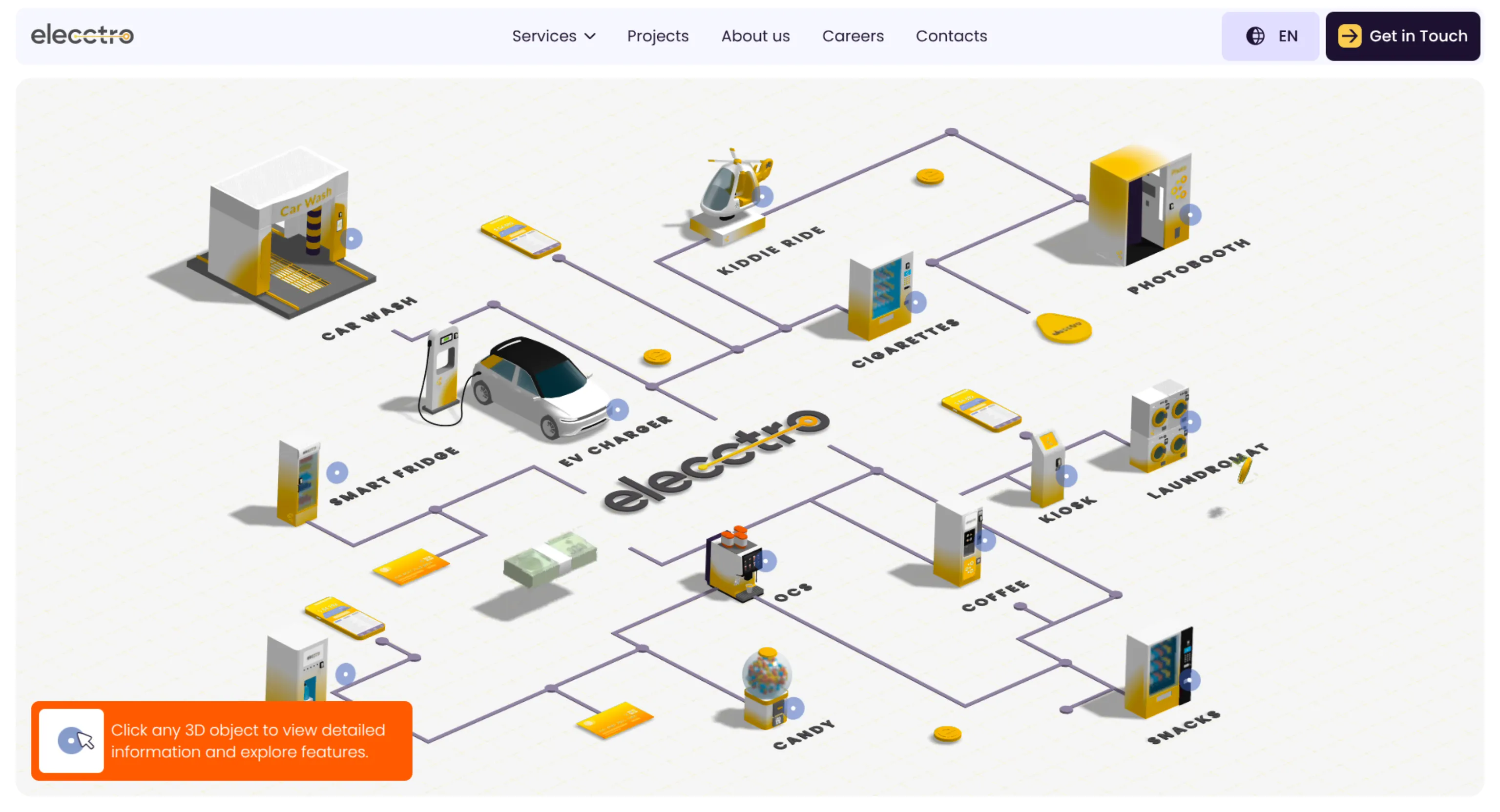The image size is (1500, 812).
Task: Click the payment card below Smart Fridge
Action: [x=411, y=566]
